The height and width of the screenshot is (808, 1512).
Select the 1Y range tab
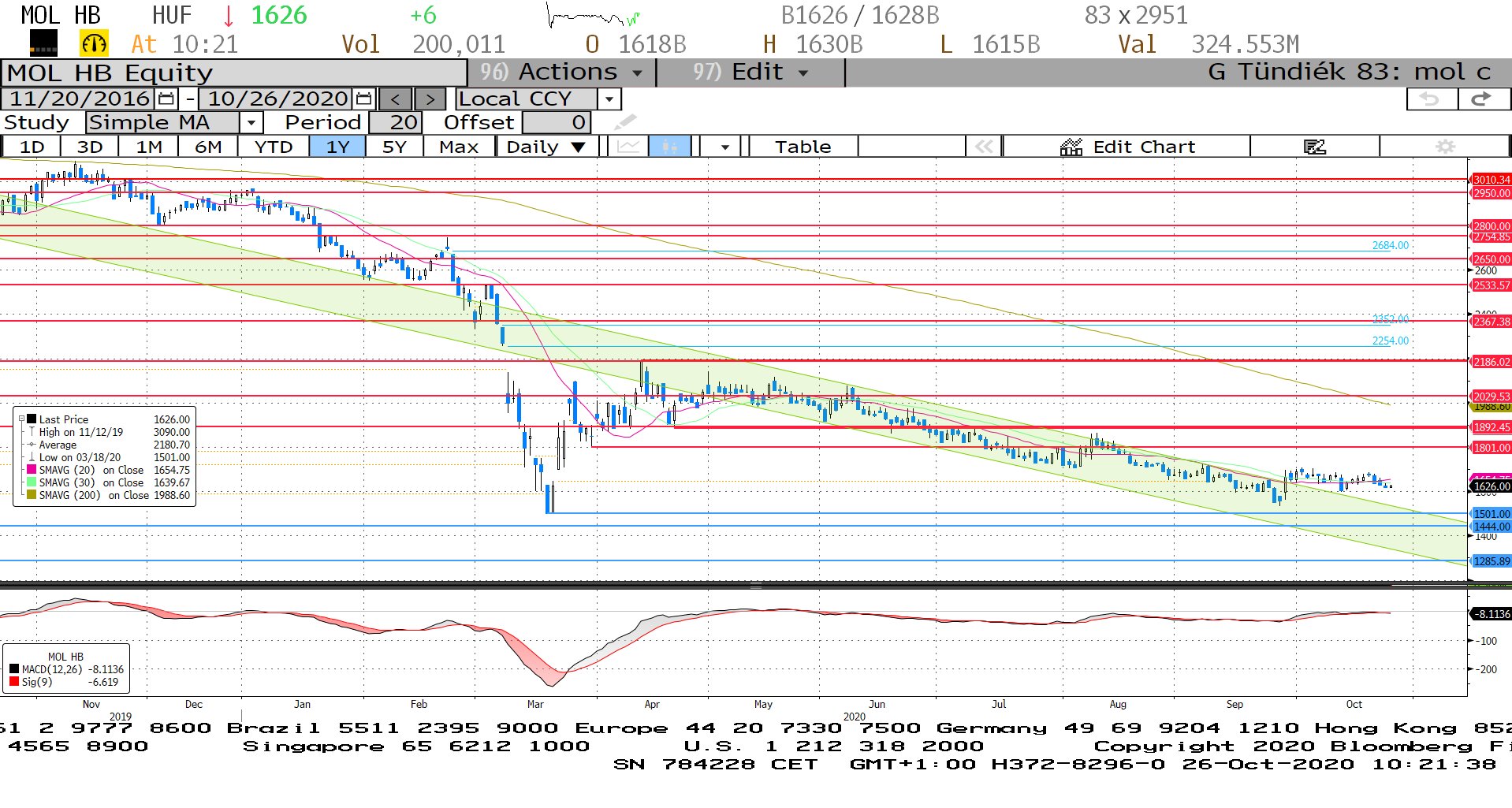point(337,147)
